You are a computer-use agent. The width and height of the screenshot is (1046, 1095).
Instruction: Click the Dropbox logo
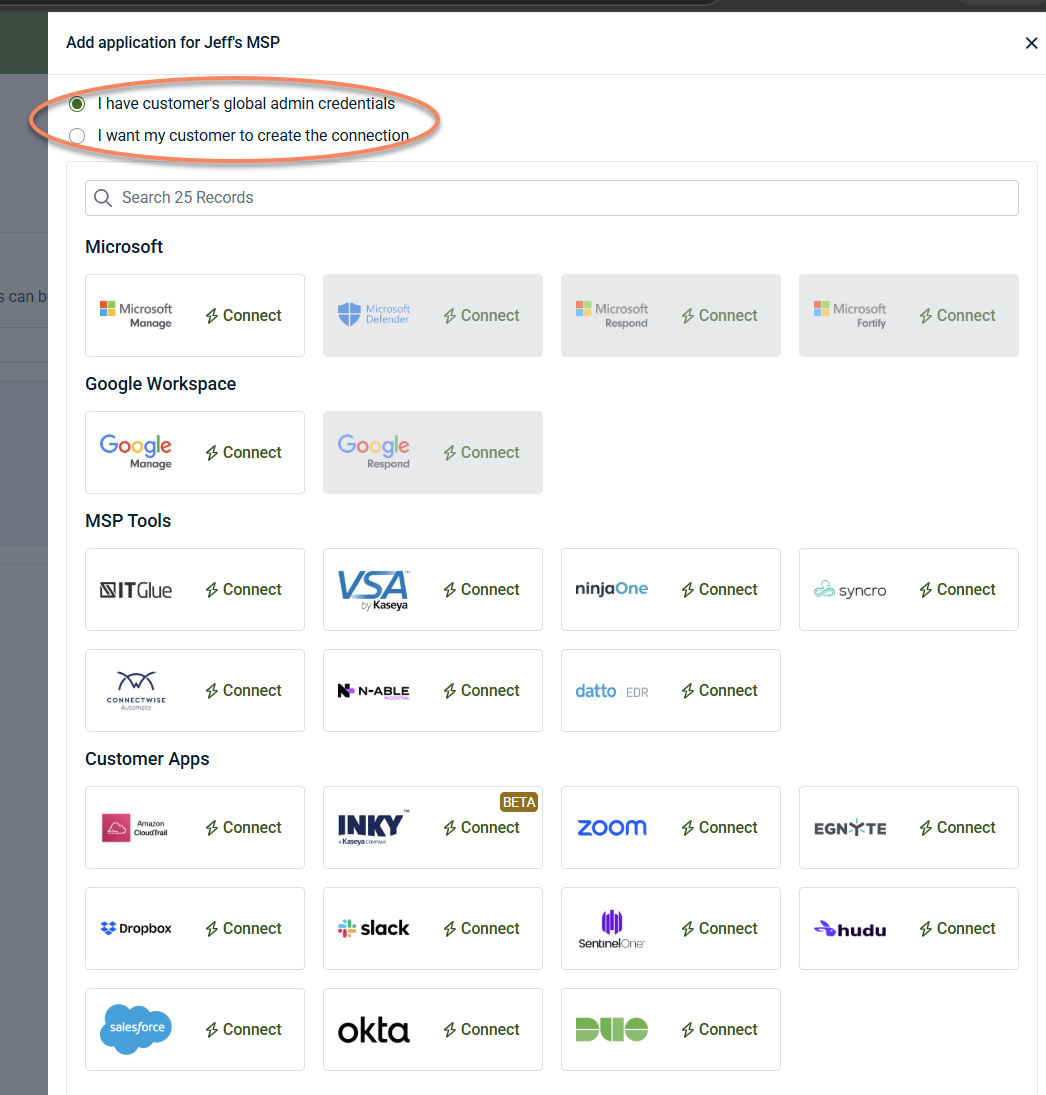click(x=136, y=928)
